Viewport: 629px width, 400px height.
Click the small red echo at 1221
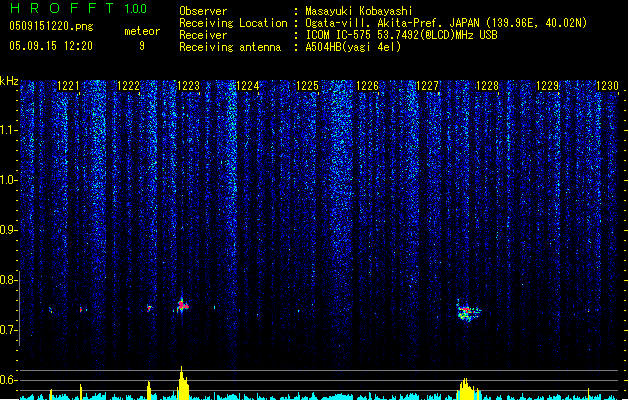pyautogui.click(x=81, y=310)
